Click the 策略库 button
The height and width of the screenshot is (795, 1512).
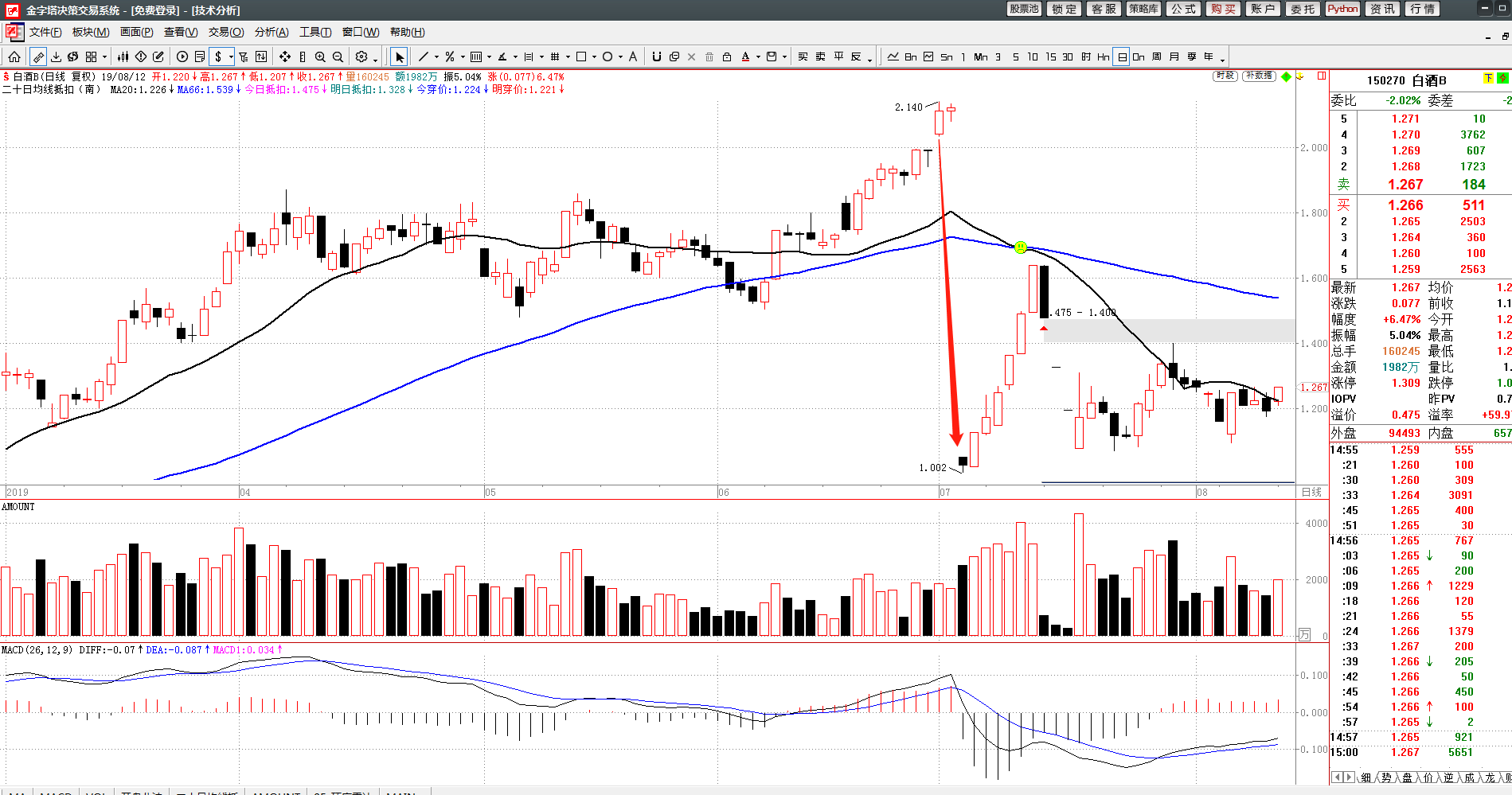pos(1143,9)
